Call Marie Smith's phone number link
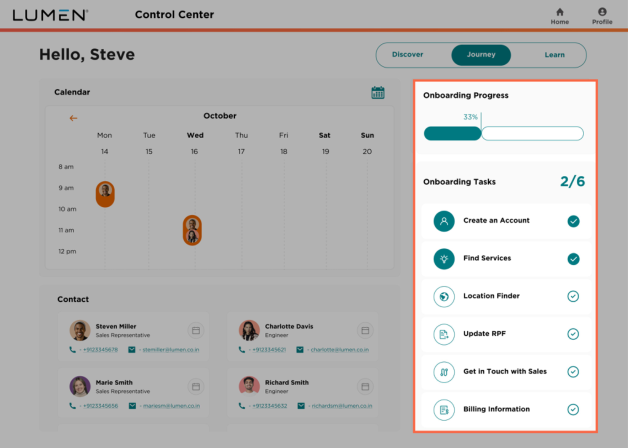 click(x=100, y=406)
